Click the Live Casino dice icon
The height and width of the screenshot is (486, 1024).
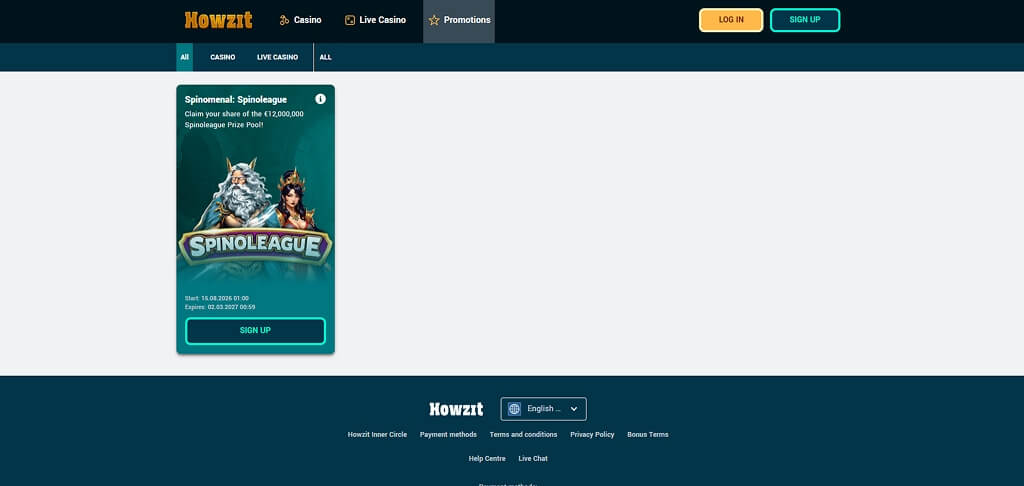point(350,20)
